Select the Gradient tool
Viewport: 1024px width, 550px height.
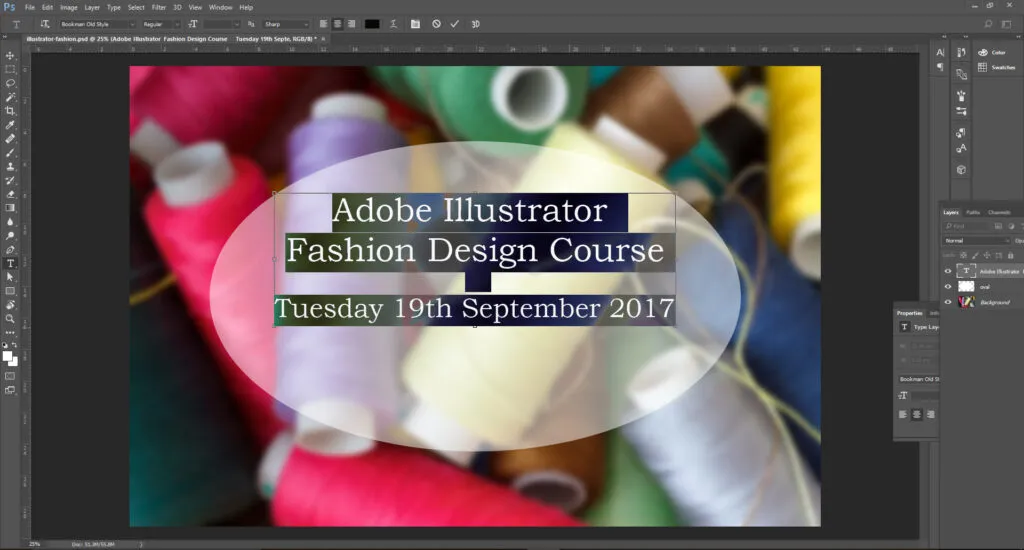point(10,208)
